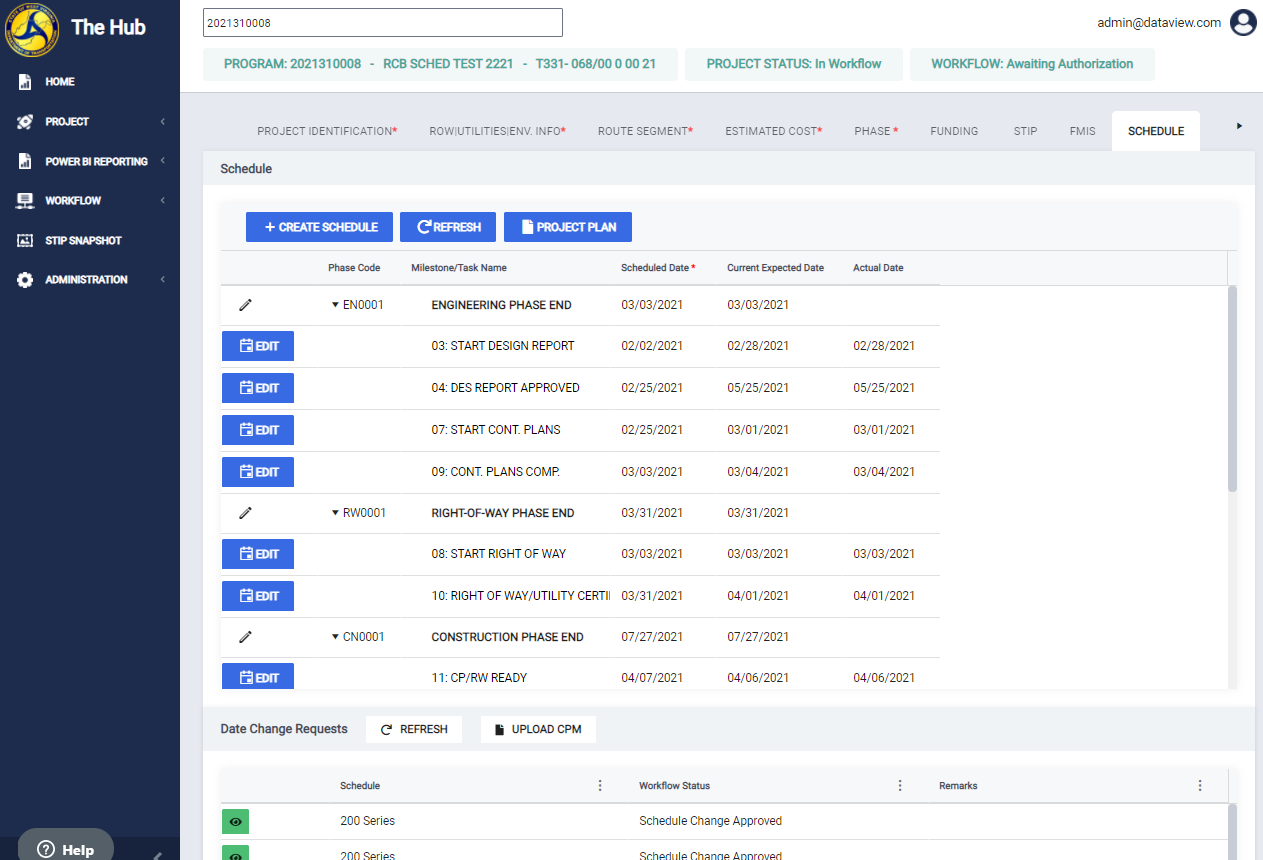Edit the 09: CONT. PLANS COMP. task

tap(258, 472)
